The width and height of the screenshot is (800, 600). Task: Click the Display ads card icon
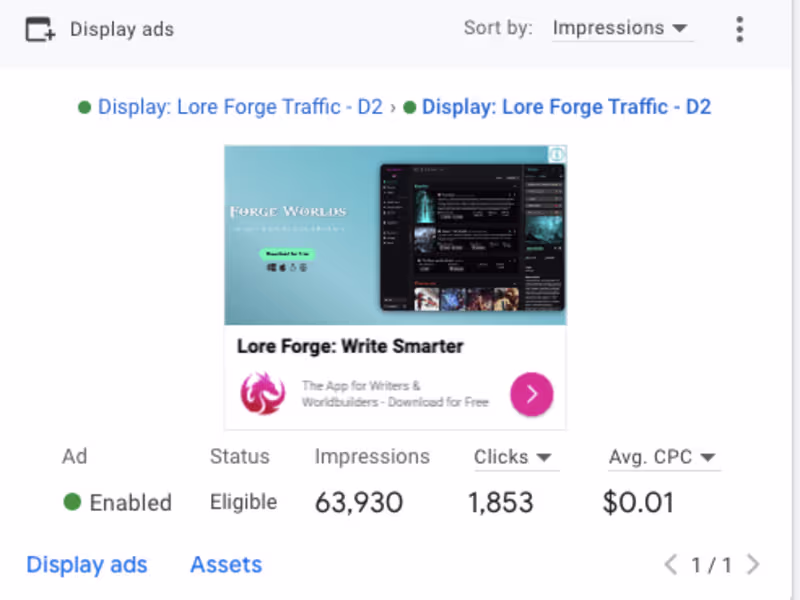pos(40,29)
